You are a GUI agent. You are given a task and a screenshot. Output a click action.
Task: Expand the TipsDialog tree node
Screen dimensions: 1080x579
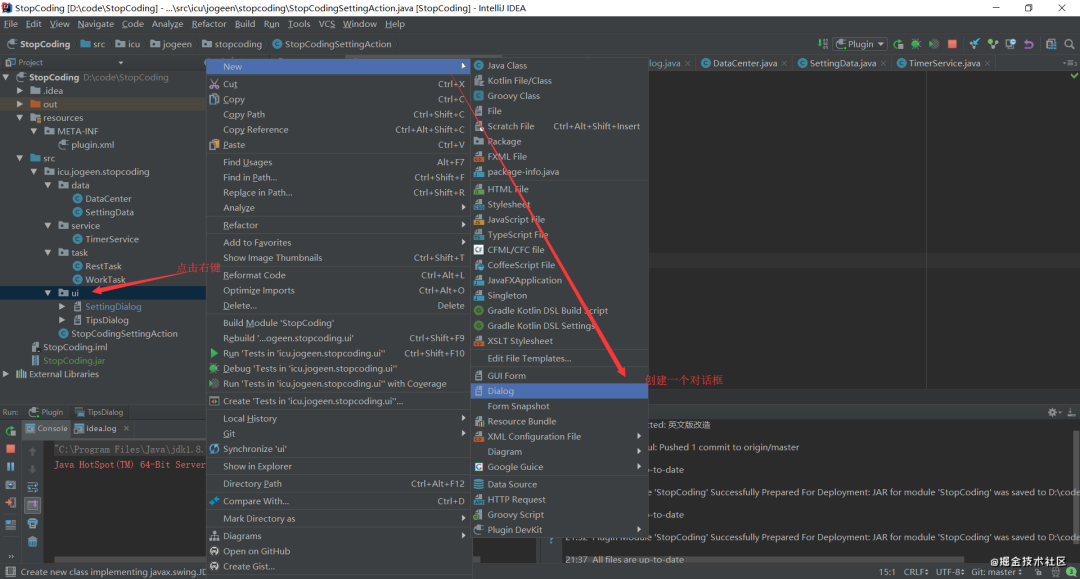62,320
